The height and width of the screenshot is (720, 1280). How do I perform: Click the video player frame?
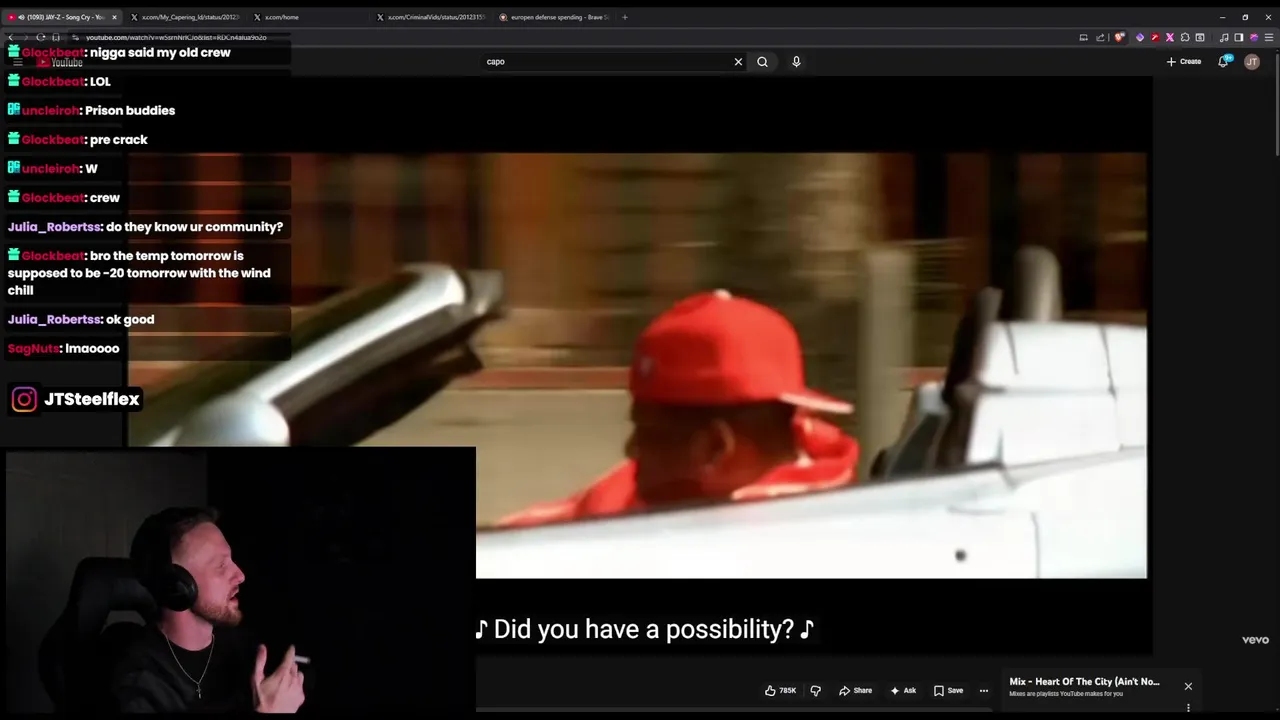(640, 365)
